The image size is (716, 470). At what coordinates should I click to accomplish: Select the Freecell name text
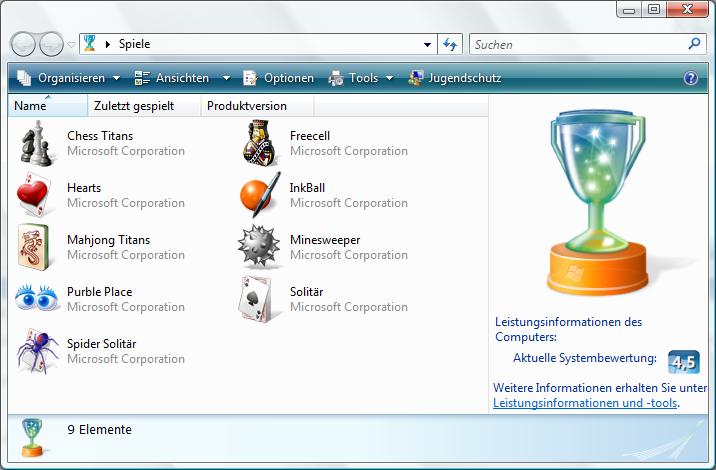310,136
